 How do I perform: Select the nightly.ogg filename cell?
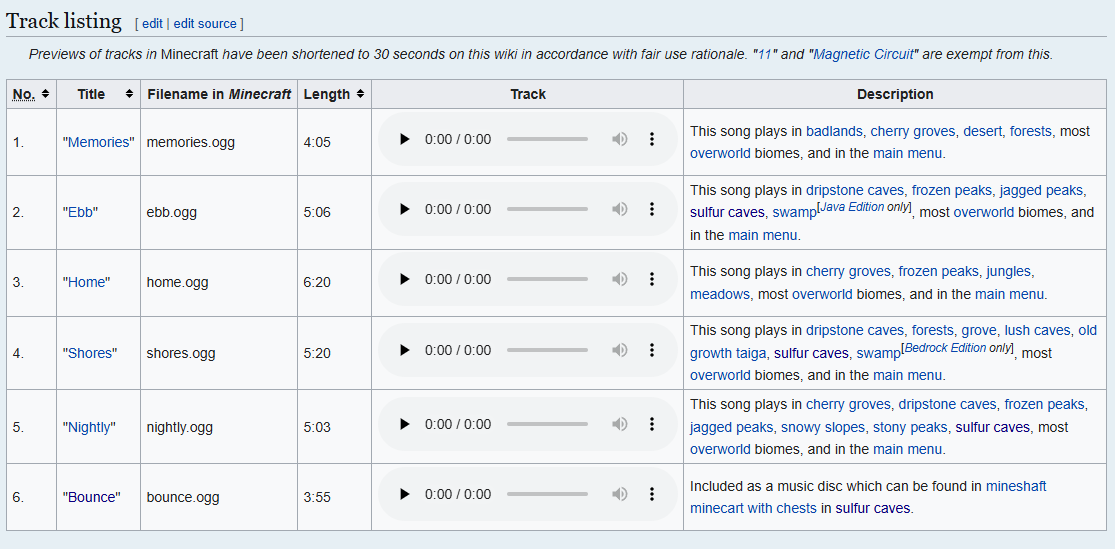pos(219,427)
